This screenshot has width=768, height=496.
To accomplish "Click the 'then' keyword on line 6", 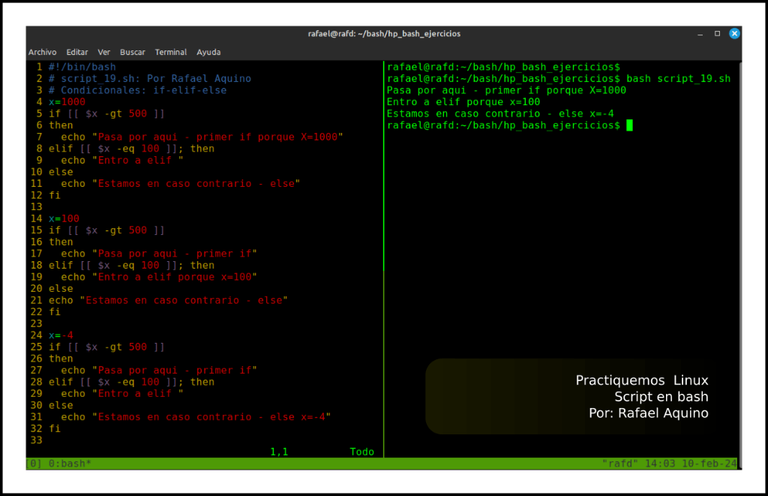I will 61,125.
